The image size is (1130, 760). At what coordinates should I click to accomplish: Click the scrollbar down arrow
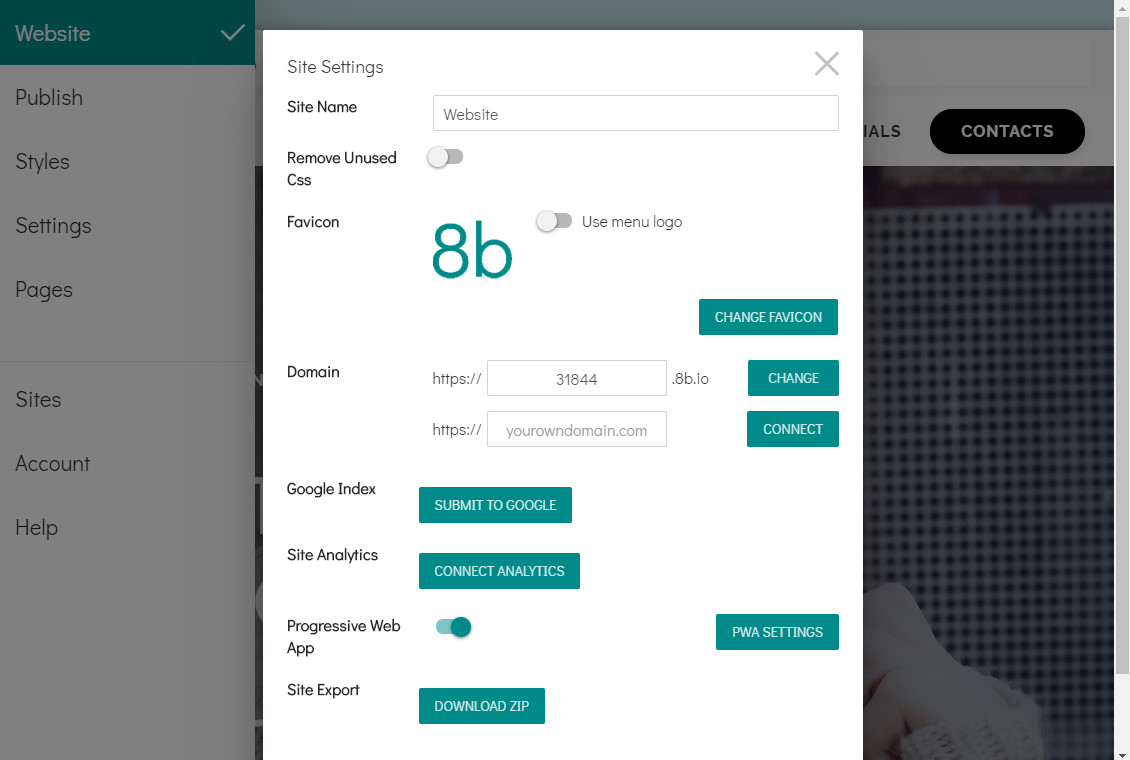pyautogui.click(x=1122, y=754)
